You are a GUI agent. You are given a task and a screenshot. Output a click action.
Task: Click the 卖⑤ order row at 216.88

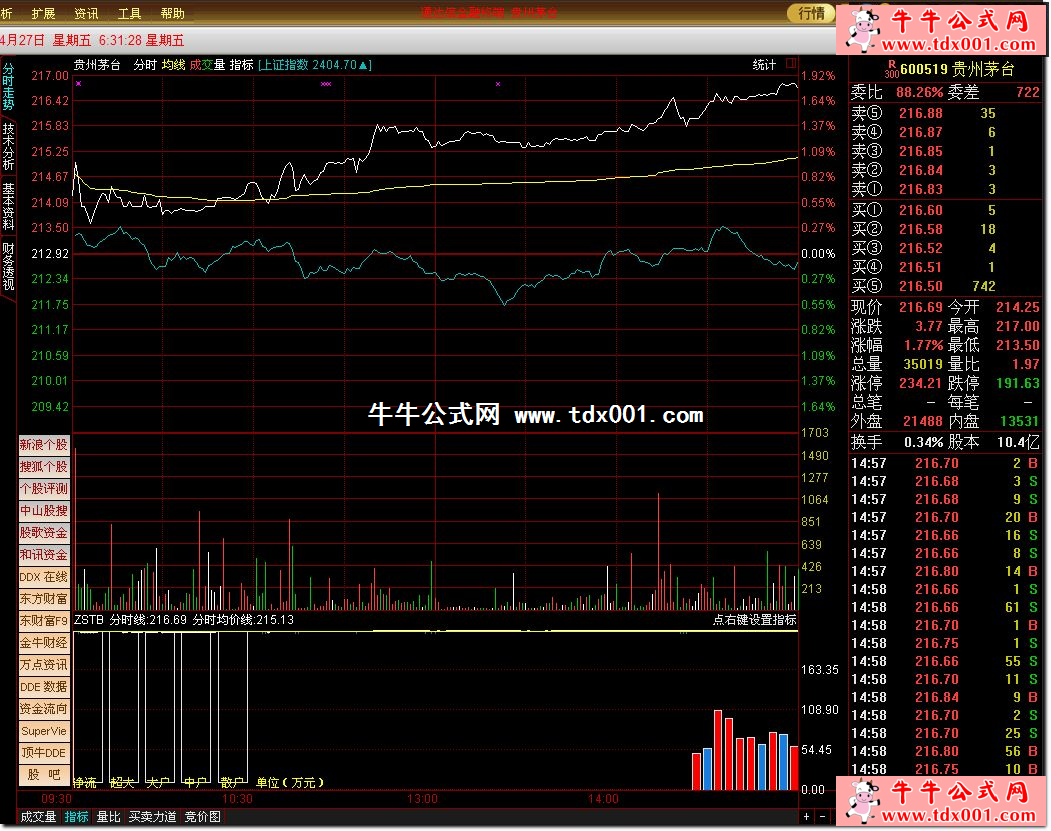(x=945, y=113)
